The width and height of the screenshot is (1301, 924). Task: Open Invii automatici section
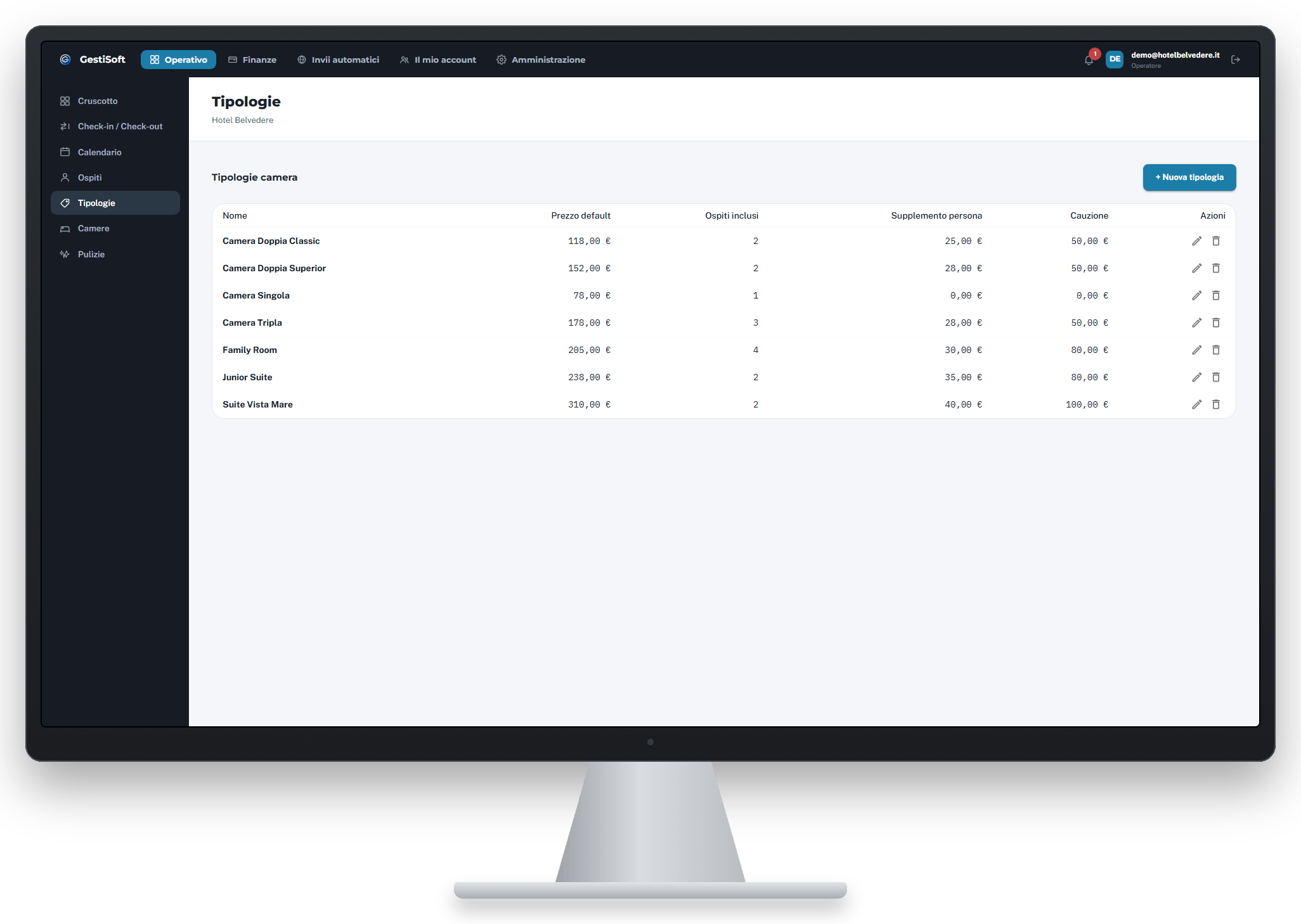(x=338, y=60)
